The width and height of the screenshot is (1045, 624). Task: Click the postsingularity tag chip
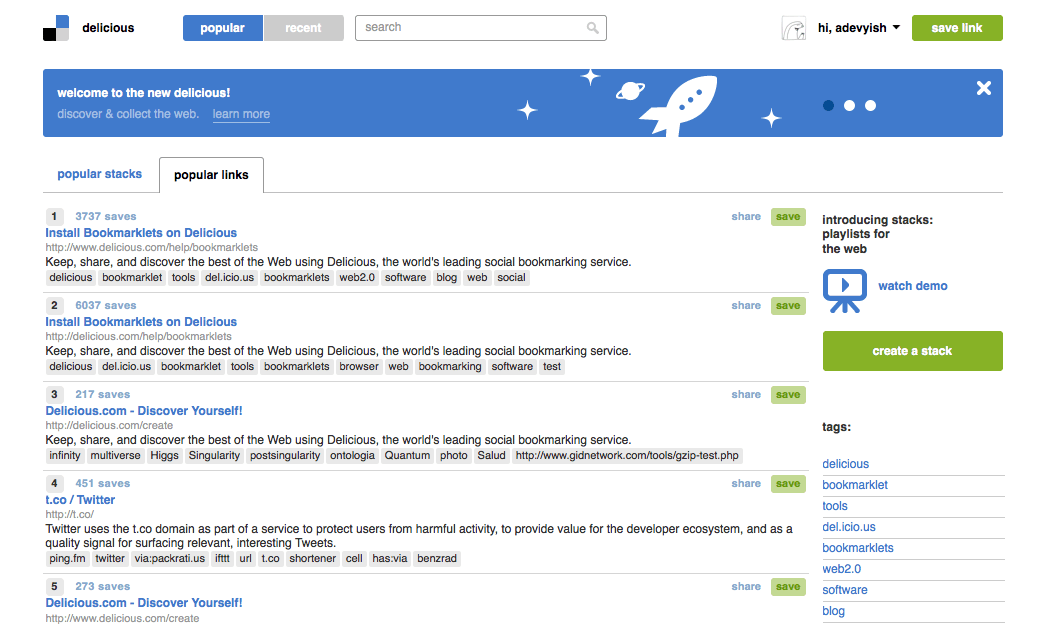(x=285, y=455)
